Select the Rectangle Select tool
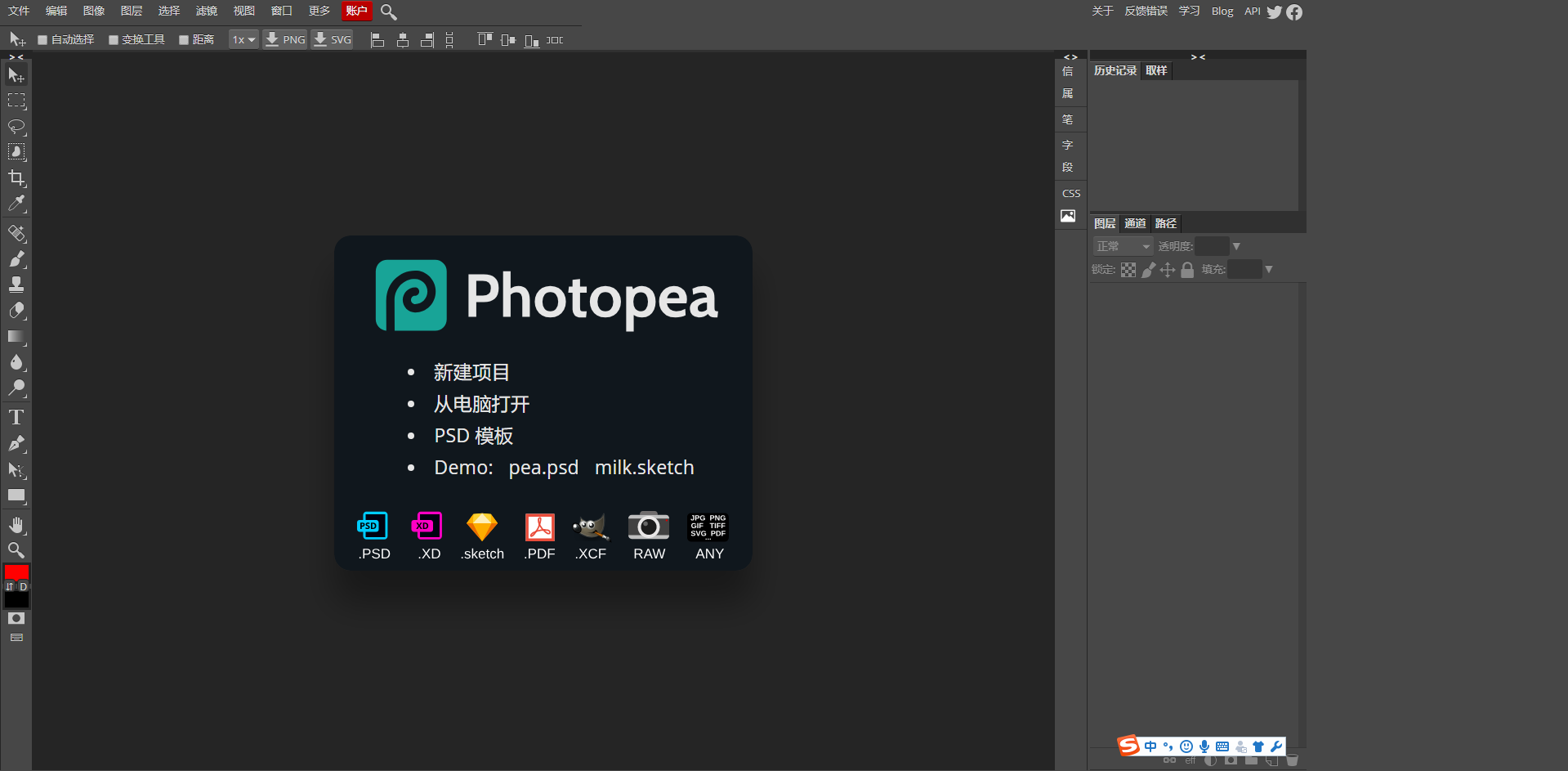Screen dimensions: 1568x771 tap(16, 101)
